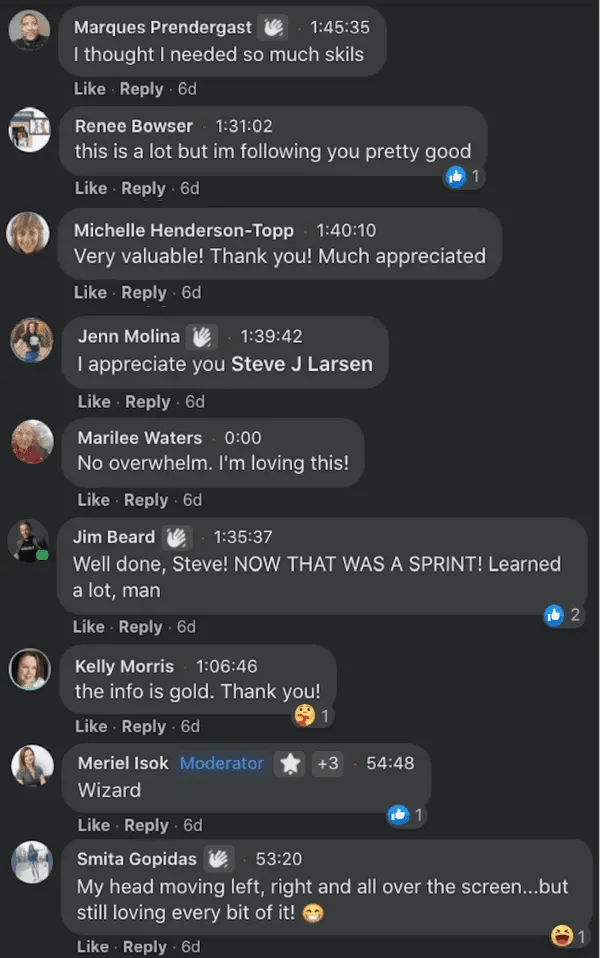Screen dimensions: 600x958
Task: Click Jenn Molina's waving hand badge
Action: point(204,336)
